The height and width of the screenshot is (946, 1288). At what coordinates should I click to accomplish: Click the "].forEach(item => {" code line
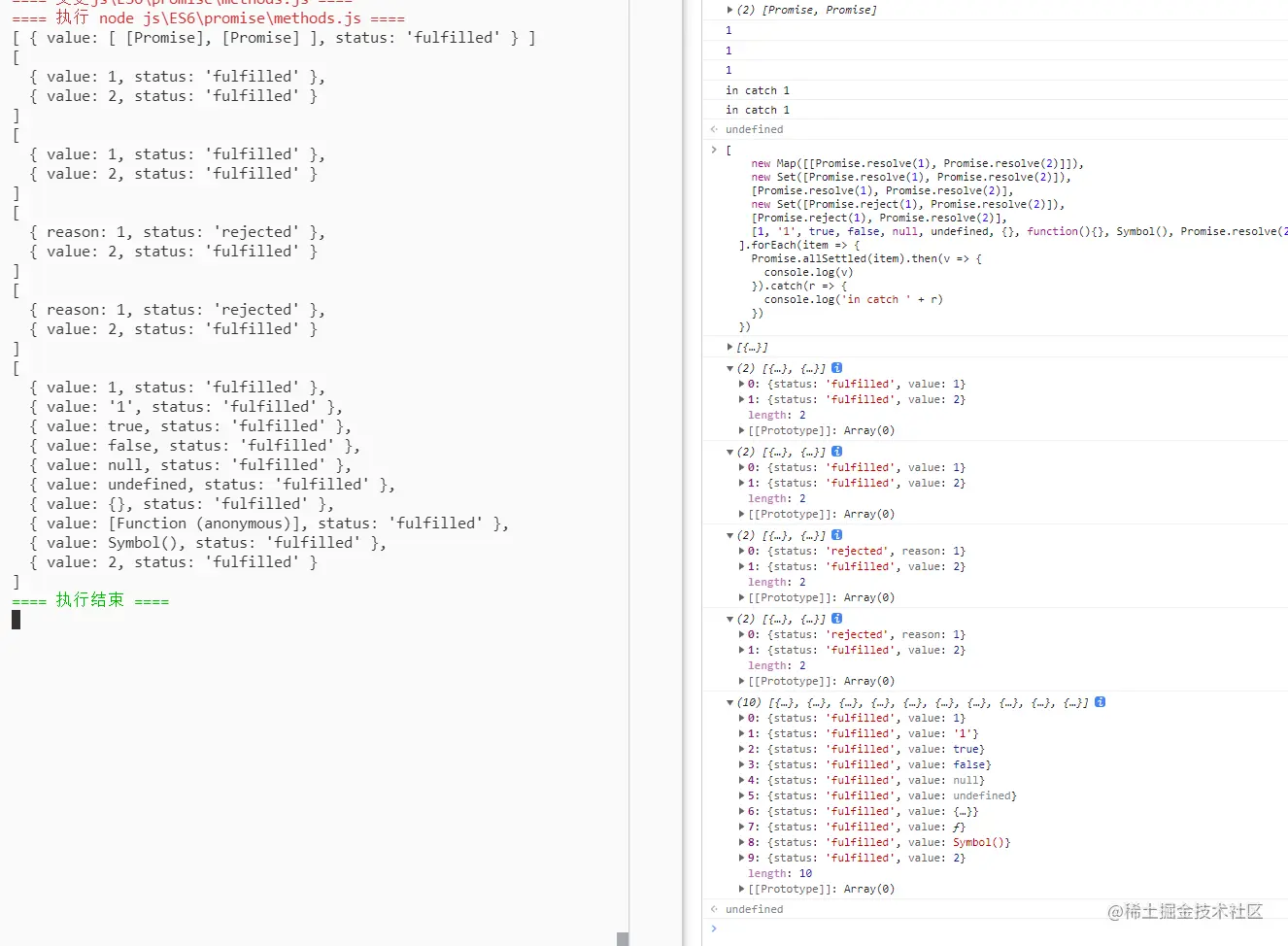pos(798,245)
